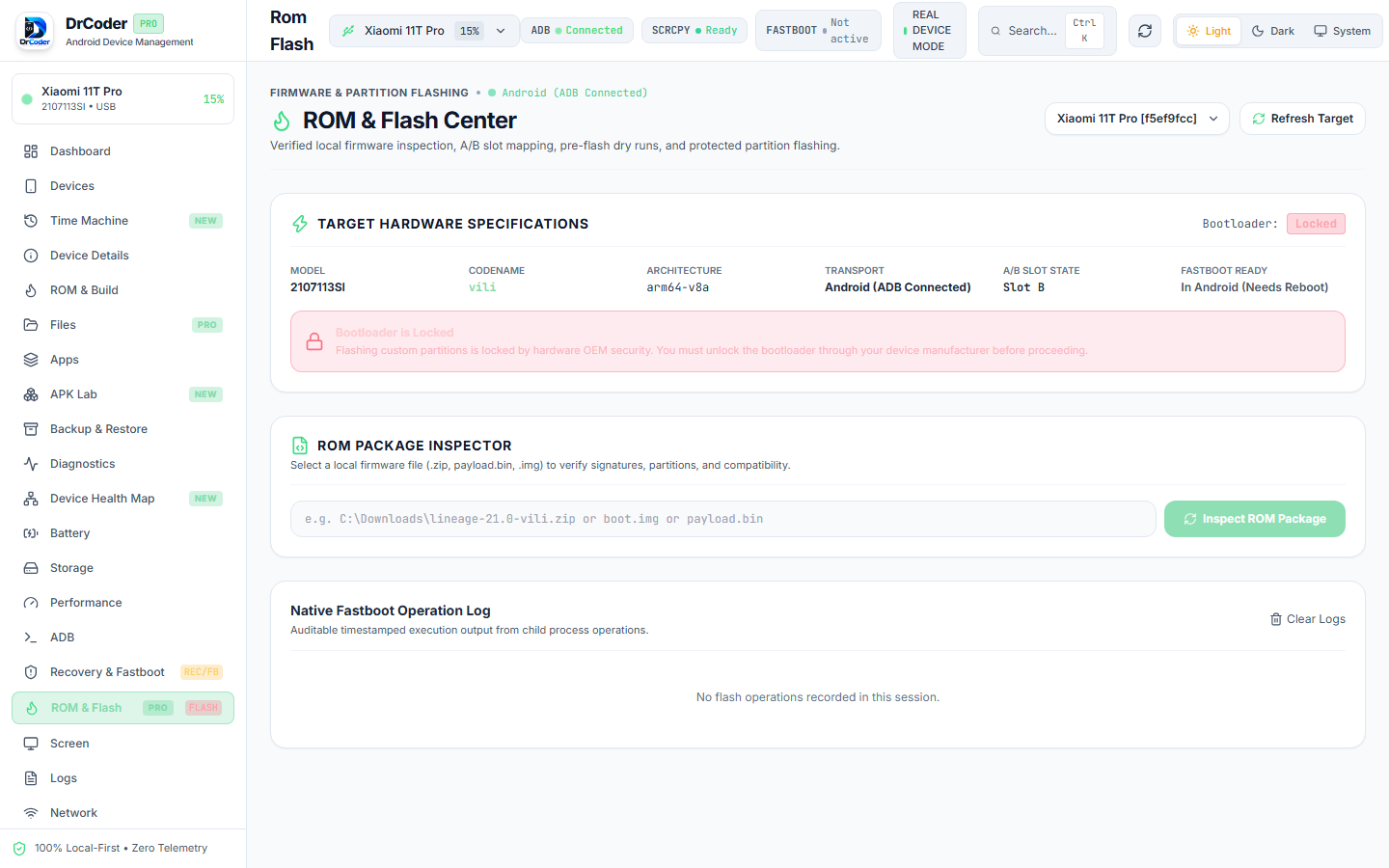Open the Battery page
Viewport: 1389px width, 868px height.
123,533
